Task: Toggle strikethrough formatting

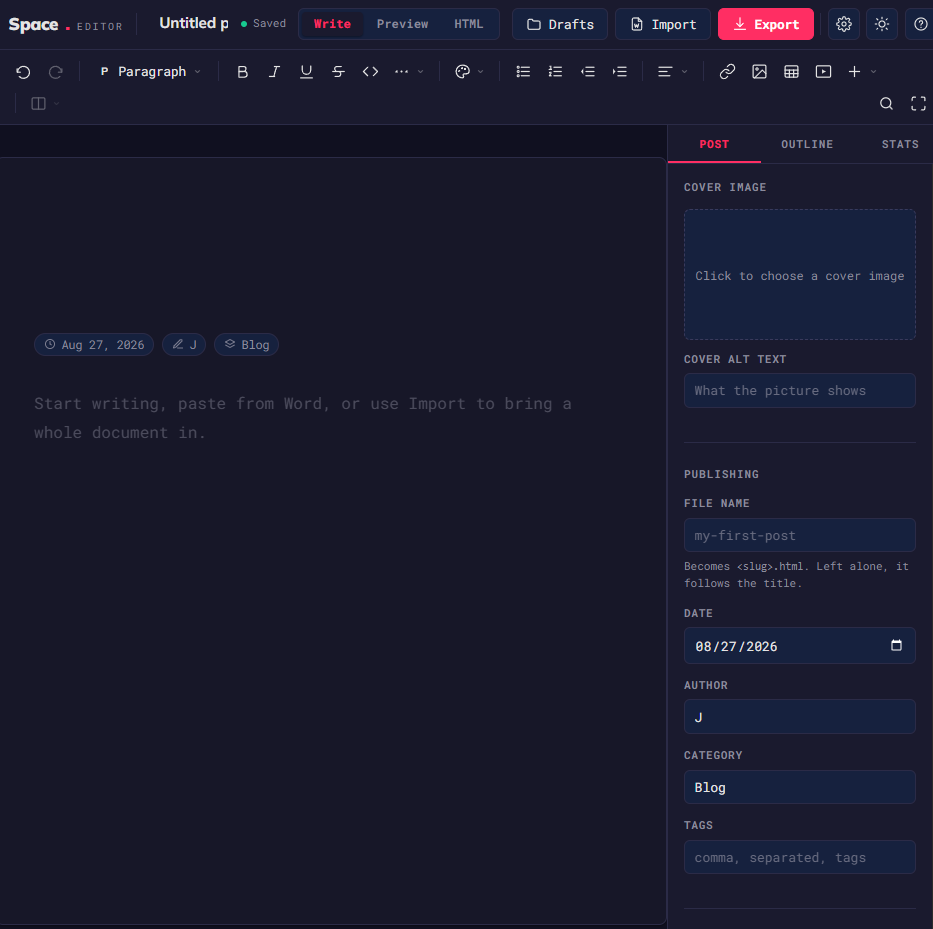Action: pyautogui.click(x=339, y=72)
